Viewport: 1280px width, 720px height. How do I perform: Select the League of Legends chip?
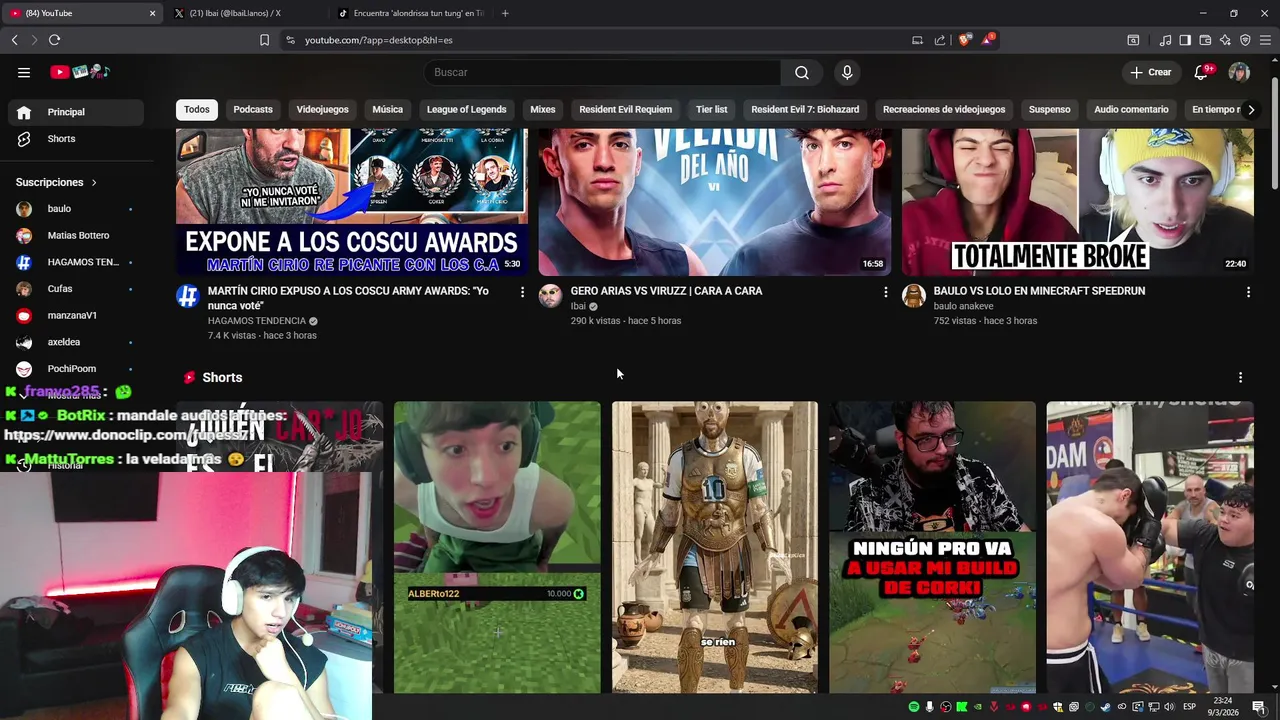pos(467,109)
